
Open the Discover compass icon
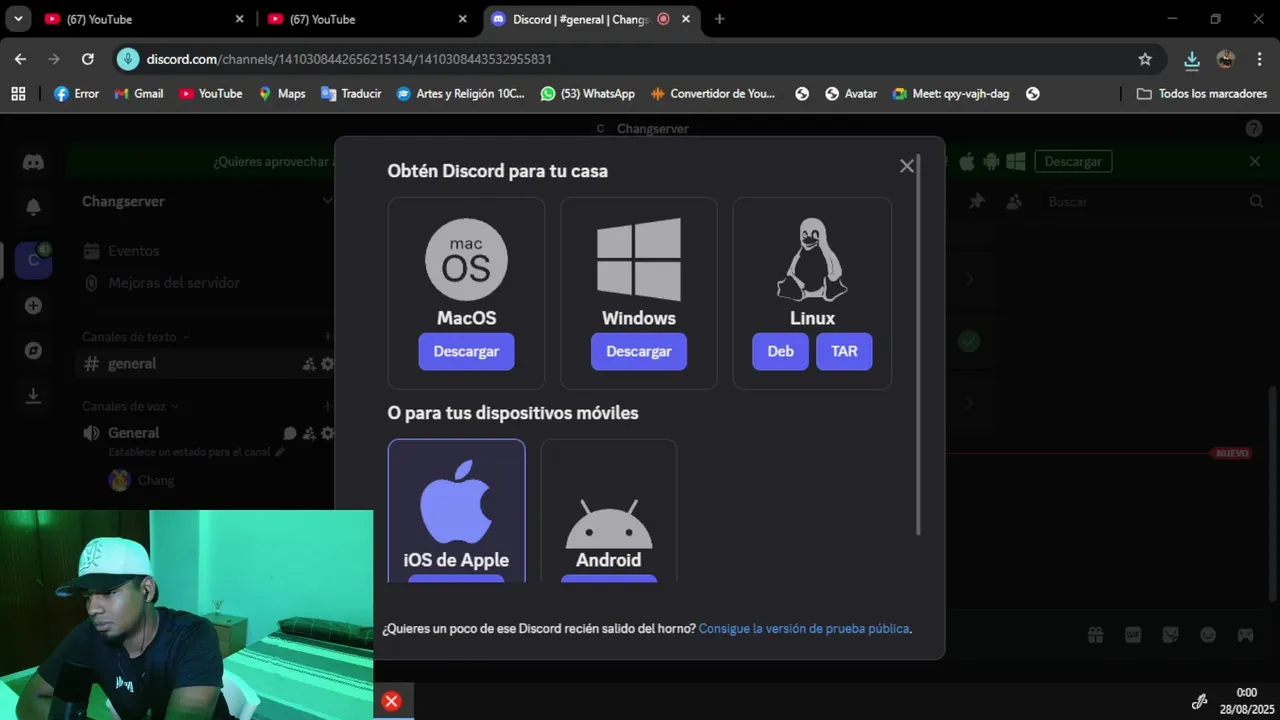point(33,351)
